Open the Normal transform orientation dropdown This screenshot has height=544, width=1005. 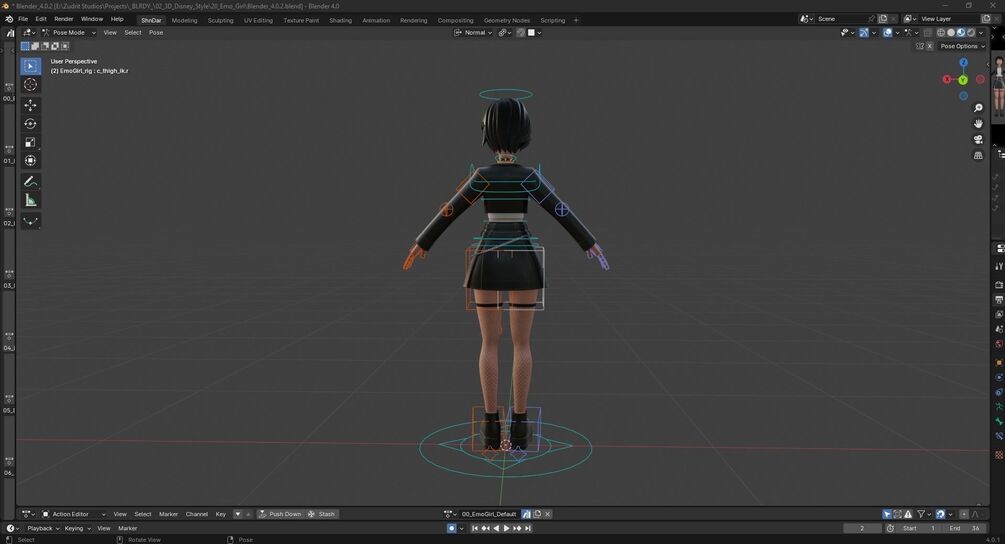(x=473, y=33)
